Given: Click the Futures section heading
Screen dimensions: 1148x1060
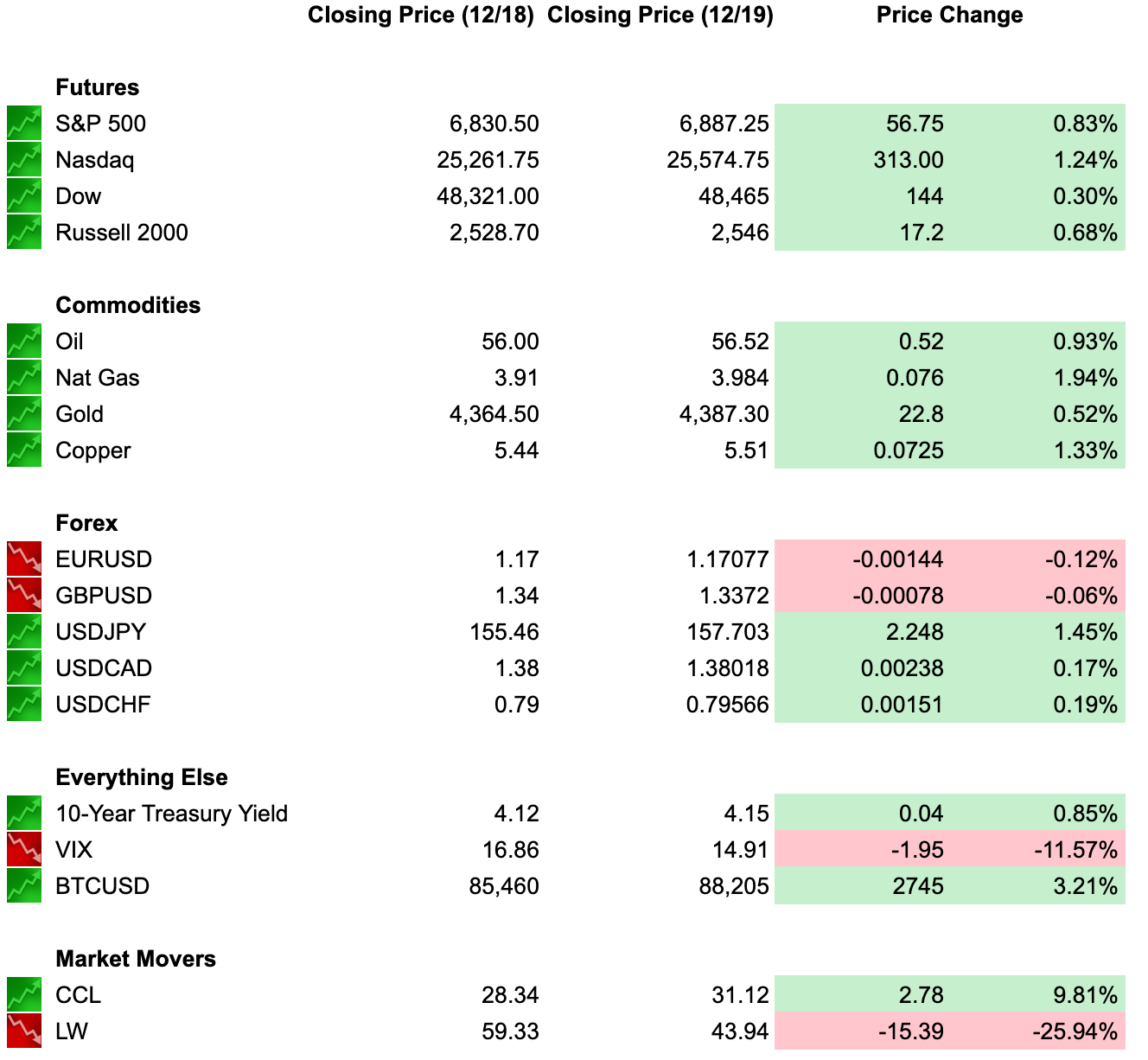Looking at the screenshot, I should [x=97, y=87].
